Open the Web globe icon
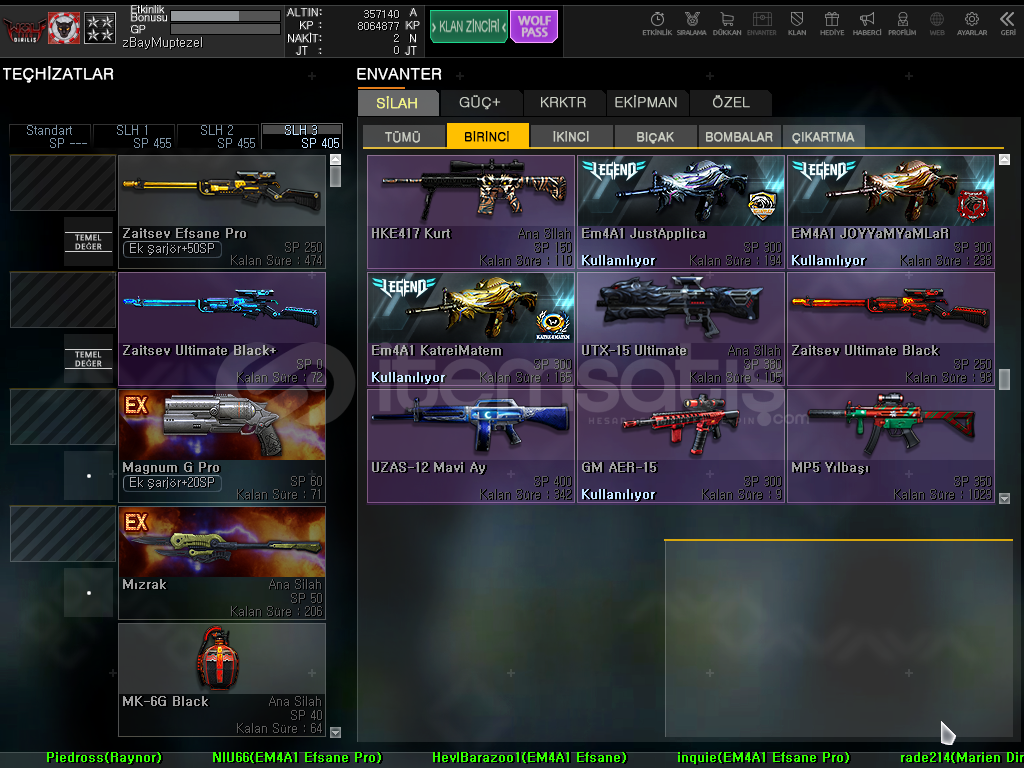The image size is (1024, 768). (x=937, y=24)
